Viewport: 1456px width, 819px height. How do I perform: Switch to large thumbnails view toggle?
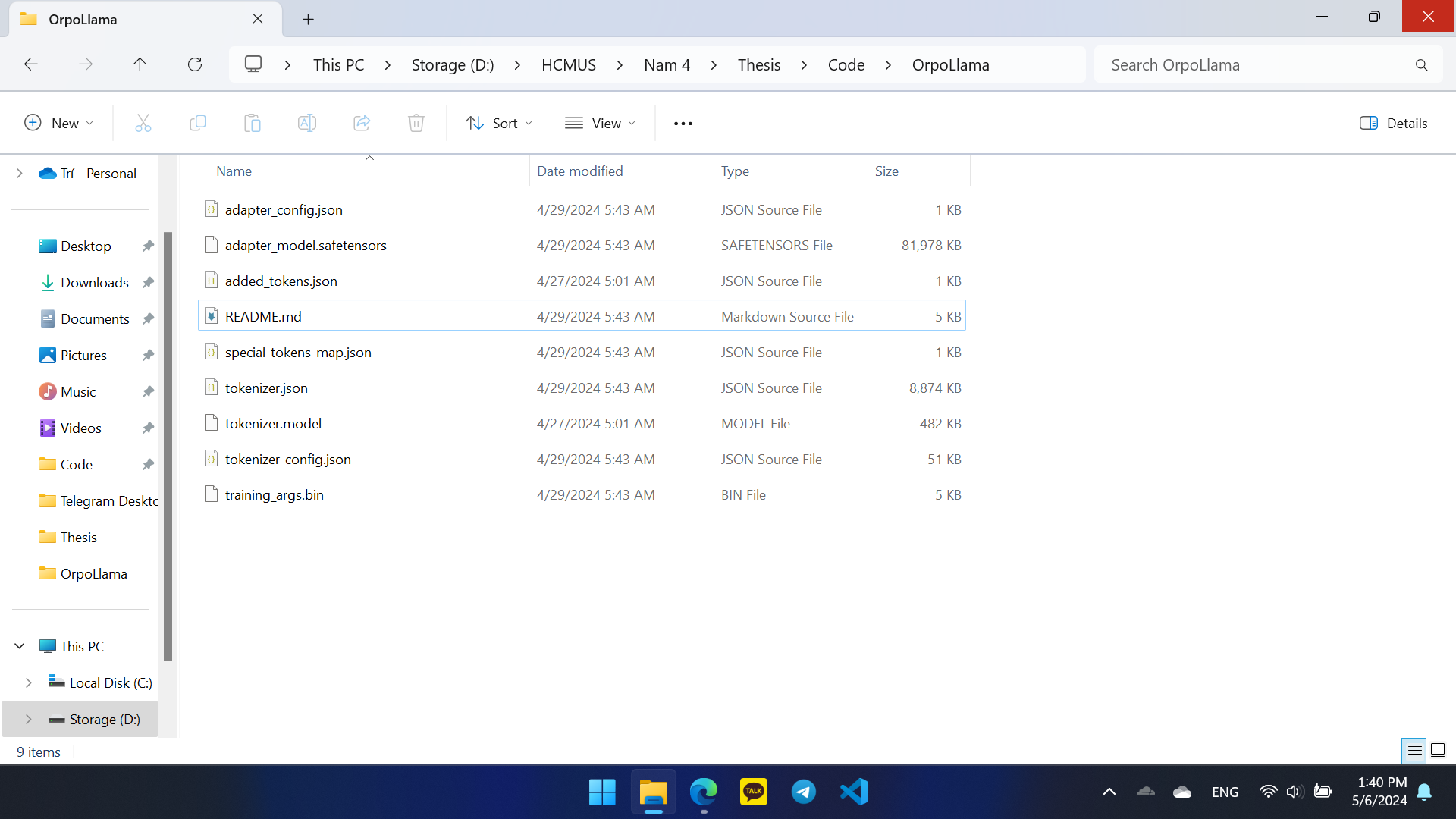(x=1438, y=751)
